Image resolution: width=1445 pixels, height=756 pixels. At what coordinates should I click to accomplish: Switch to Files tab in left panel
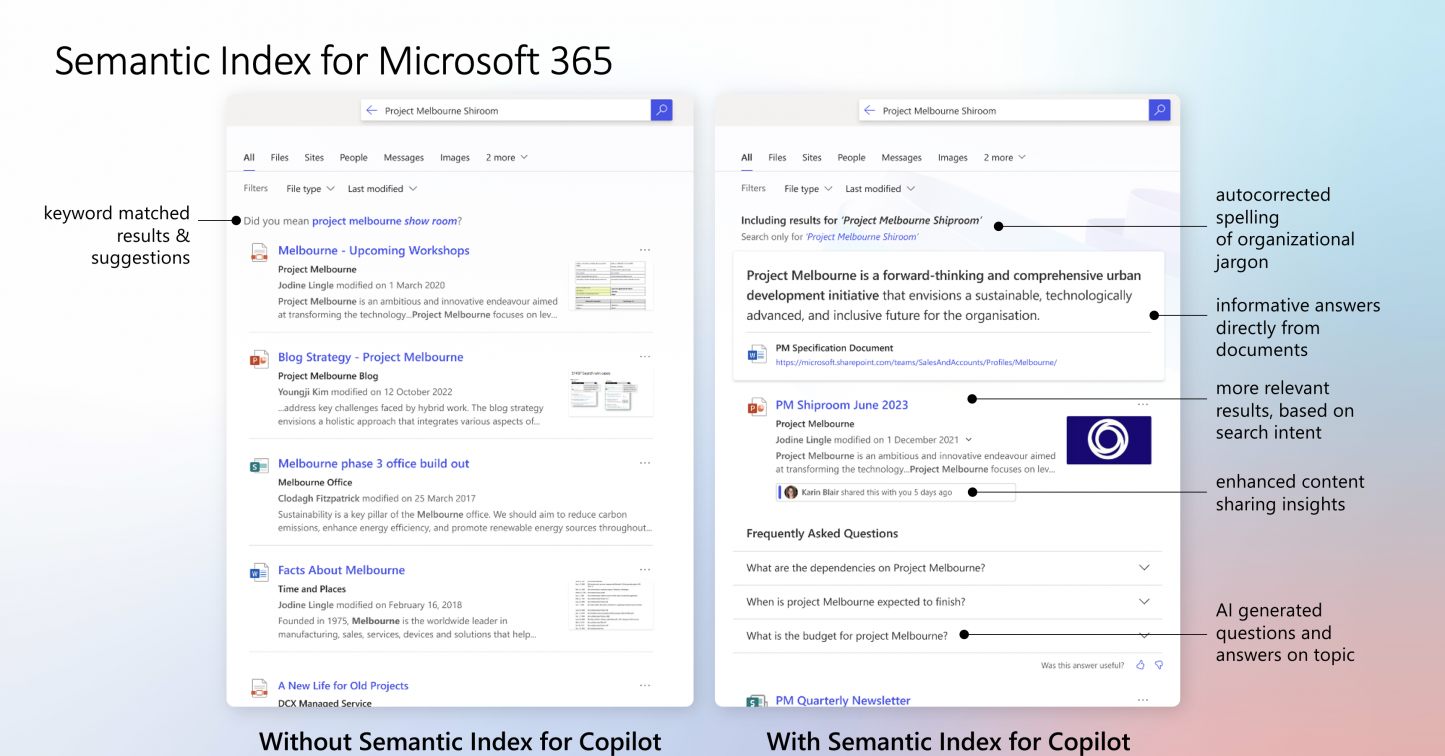click(x=280, y=158)
